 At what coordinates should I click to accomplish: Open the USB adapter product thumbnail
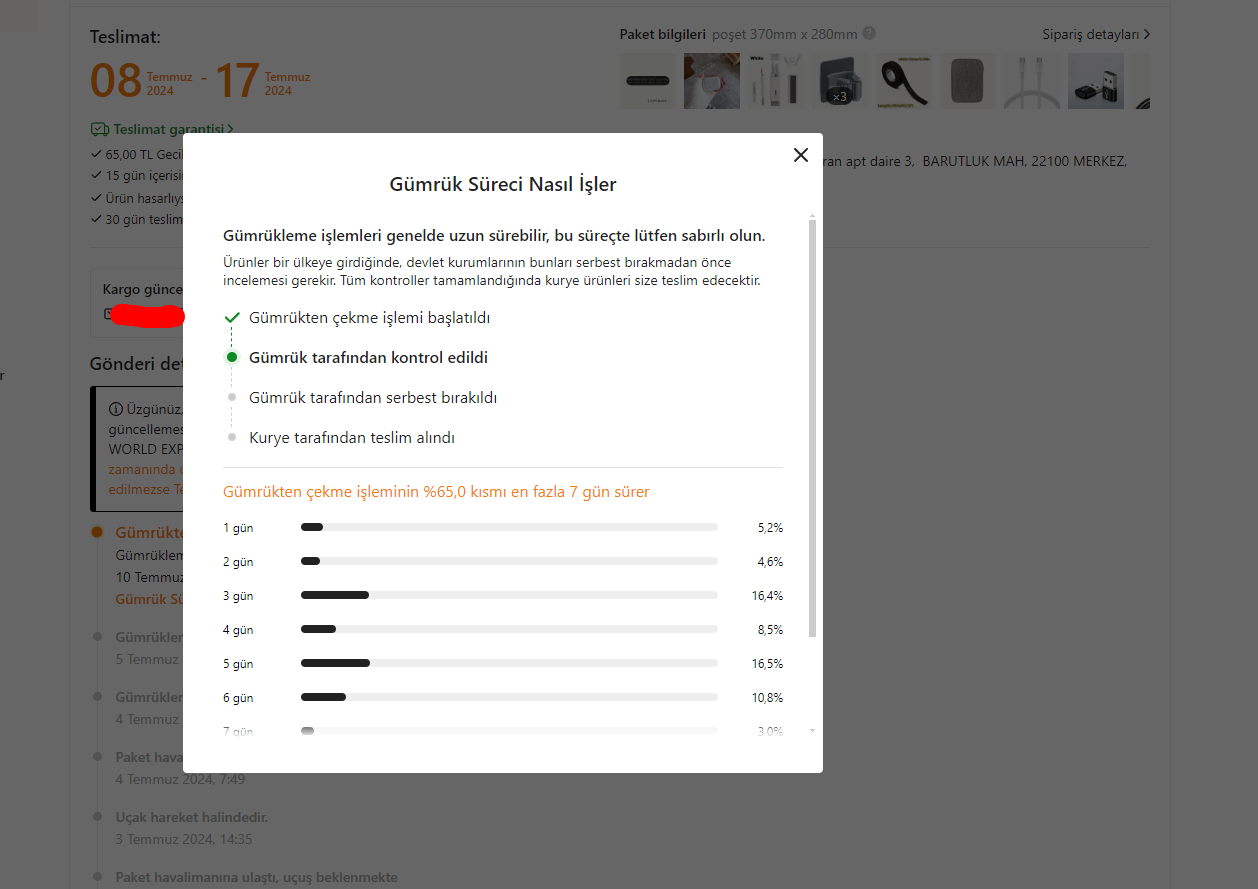[1096, 81]
